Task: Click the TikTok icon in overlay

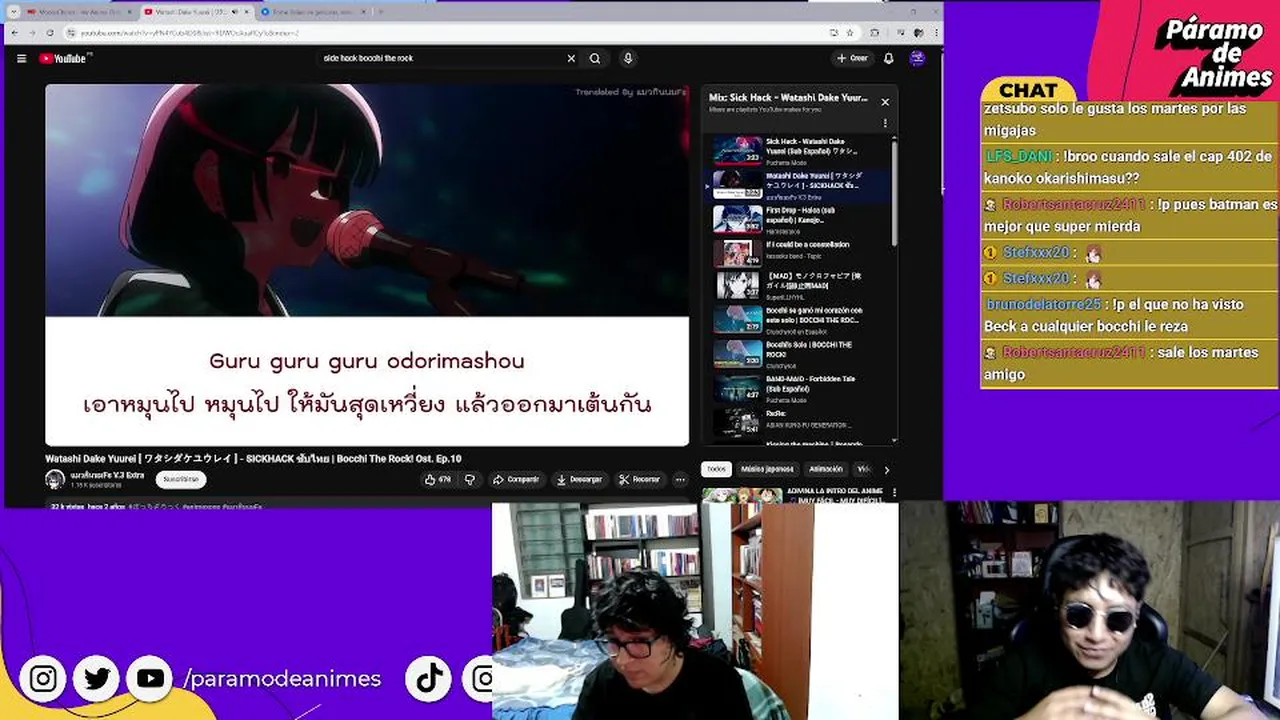Action: [x=429, y=679]
